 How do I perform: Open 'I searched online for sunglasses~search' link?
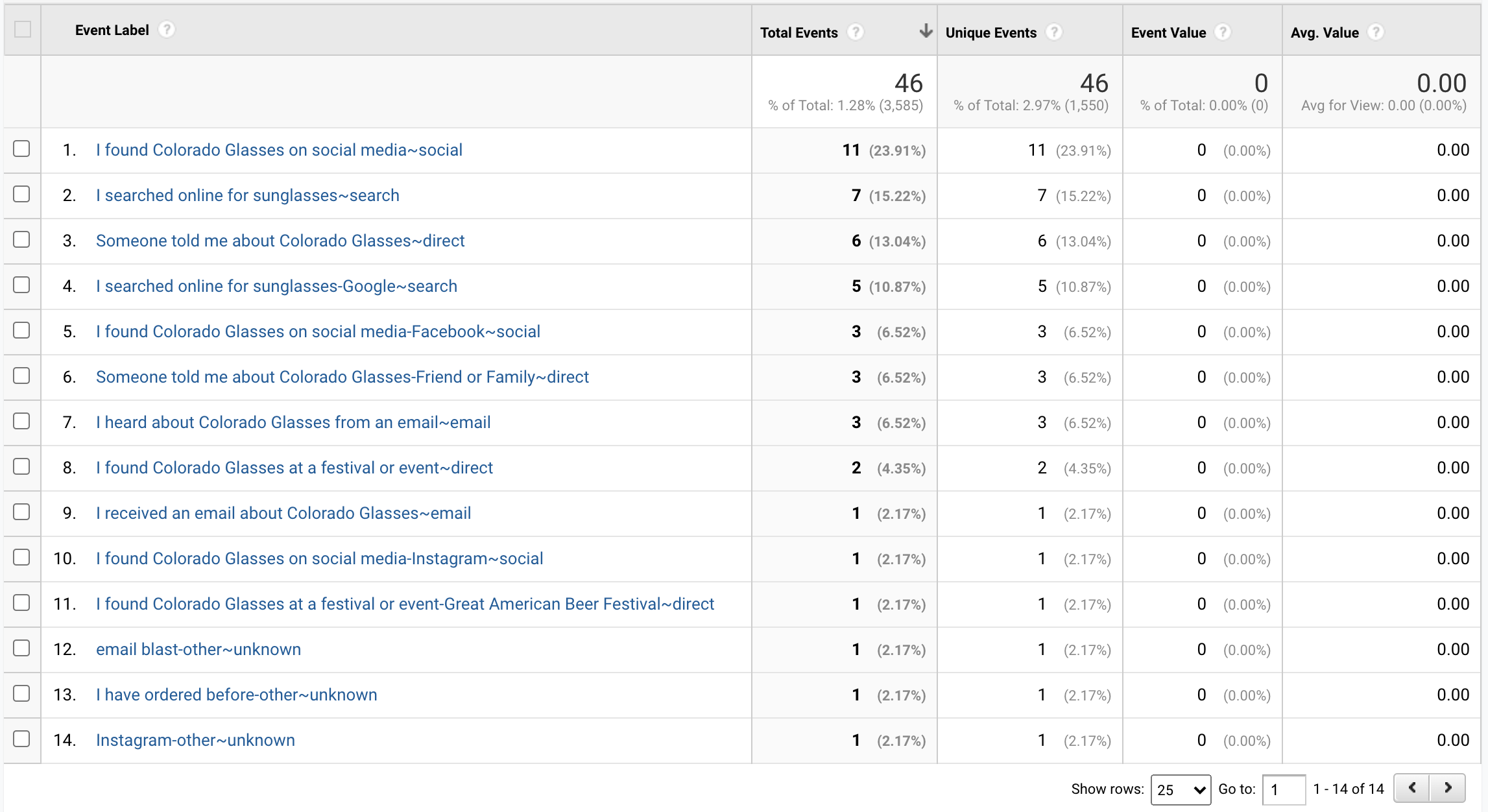(247, 195)
